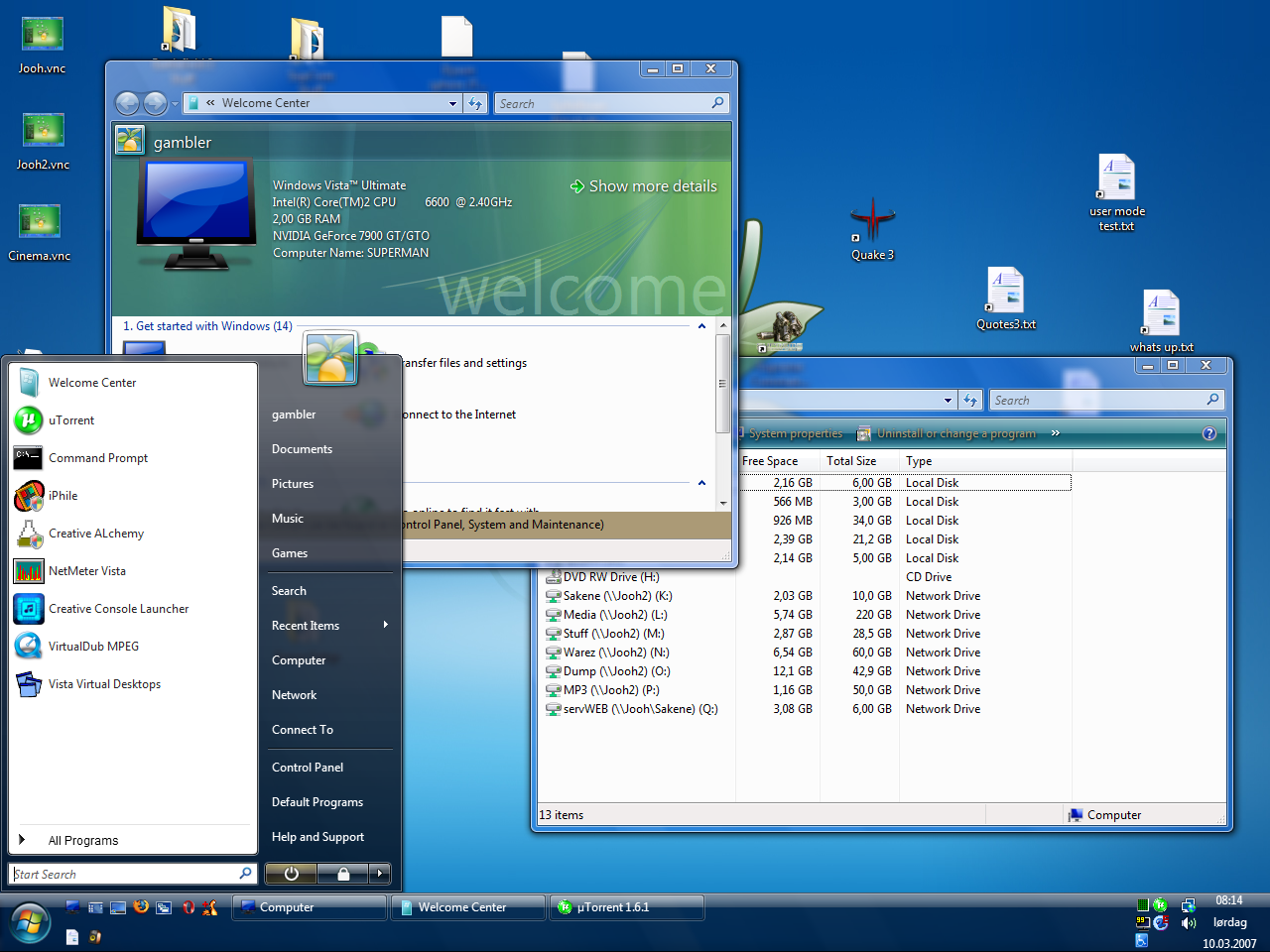The width and height of the screenshot is (1270, 952).
Task: Click Uninstall or change a program
Action: pos(946,433)
